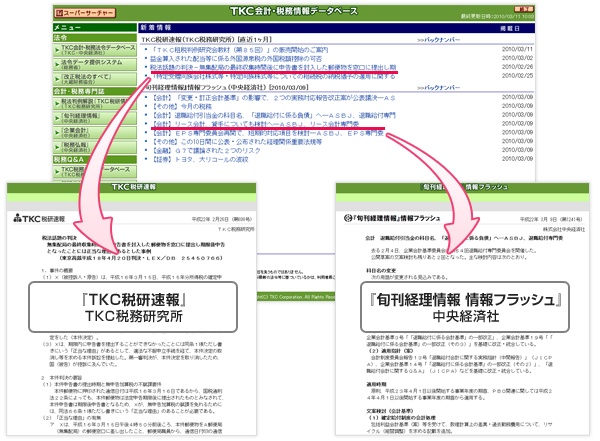The width and height of the screenshot is (600, 441).
Task: Click the TKC税研速報 popup title bar
Action: [x=131, y=187]
